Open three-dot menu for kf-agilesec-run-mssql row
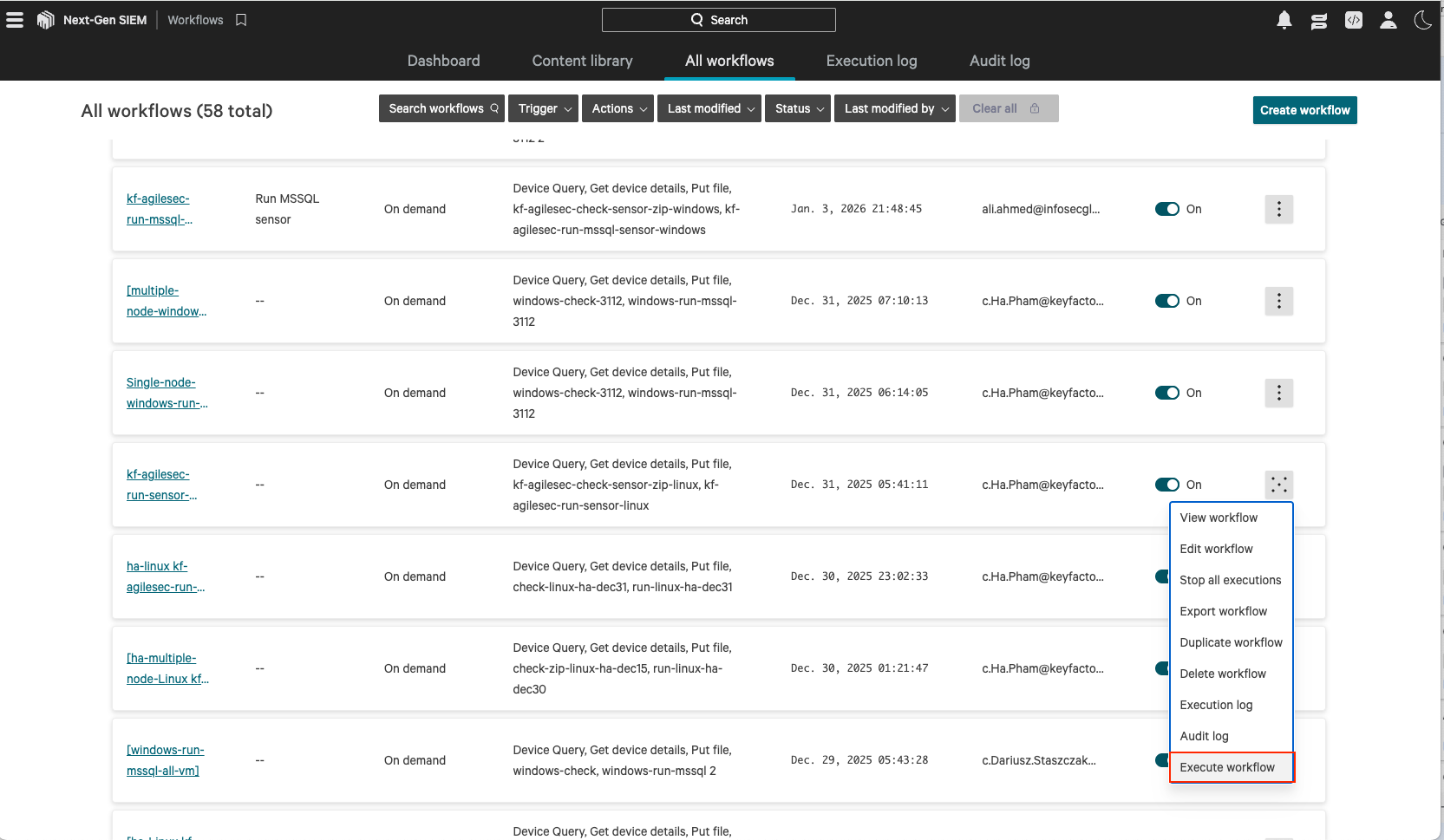This screenshot has height=840, width=1444. [1278, 209]
